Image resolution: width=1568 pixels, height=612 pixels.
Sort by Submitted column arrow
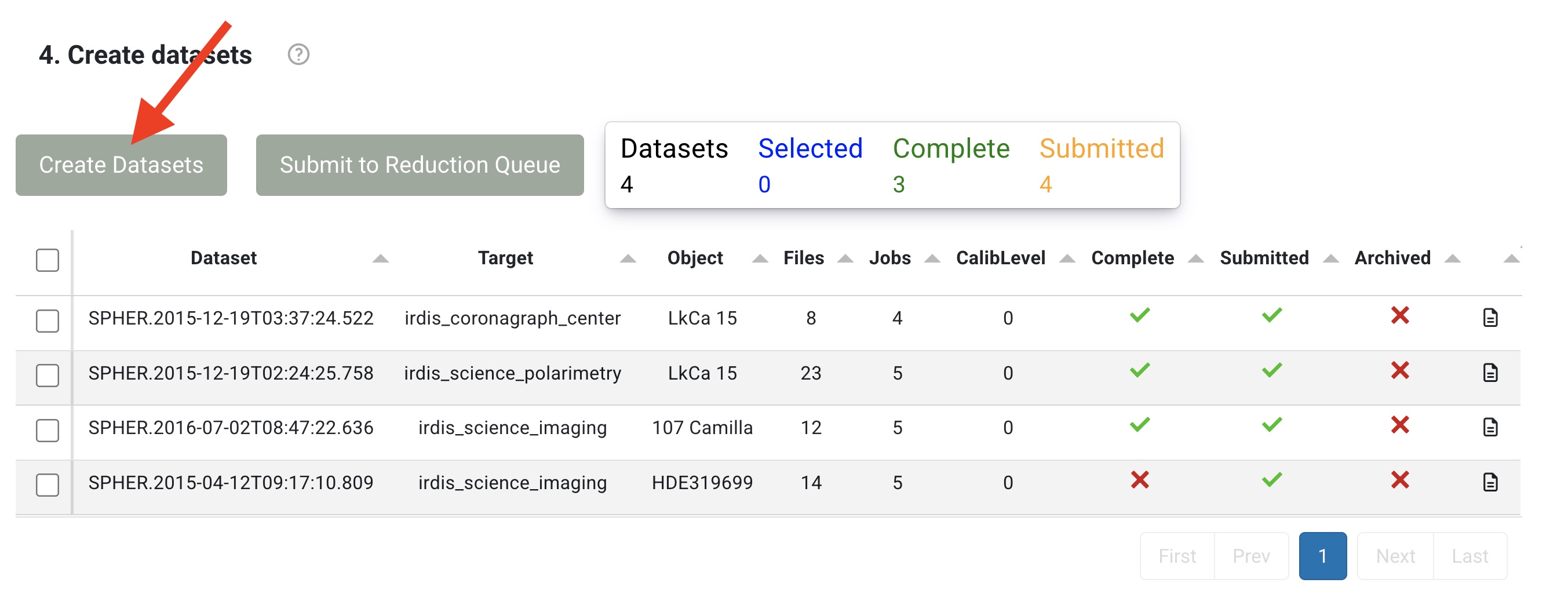1330,259
